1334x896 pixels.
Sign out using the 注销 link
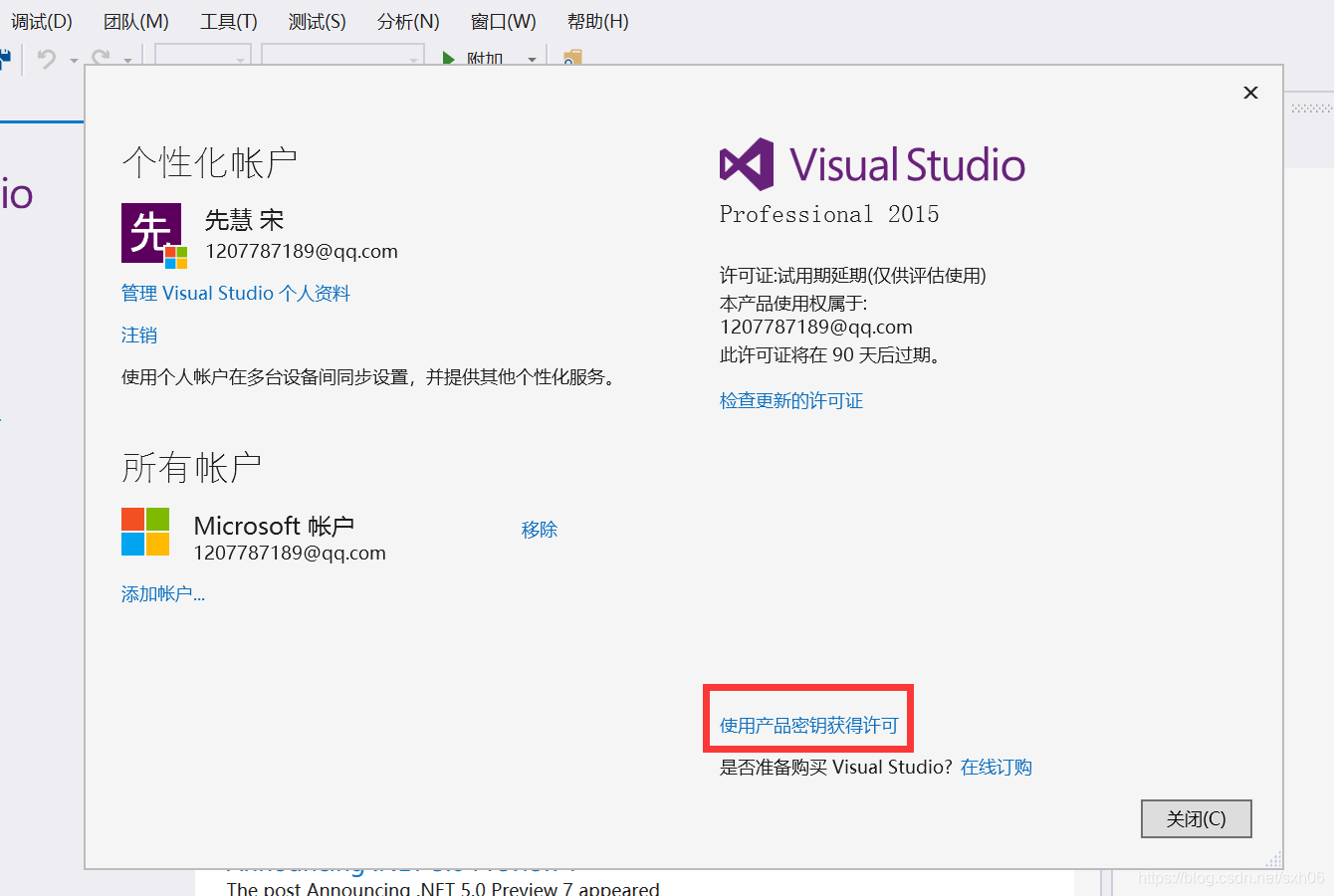139,335
